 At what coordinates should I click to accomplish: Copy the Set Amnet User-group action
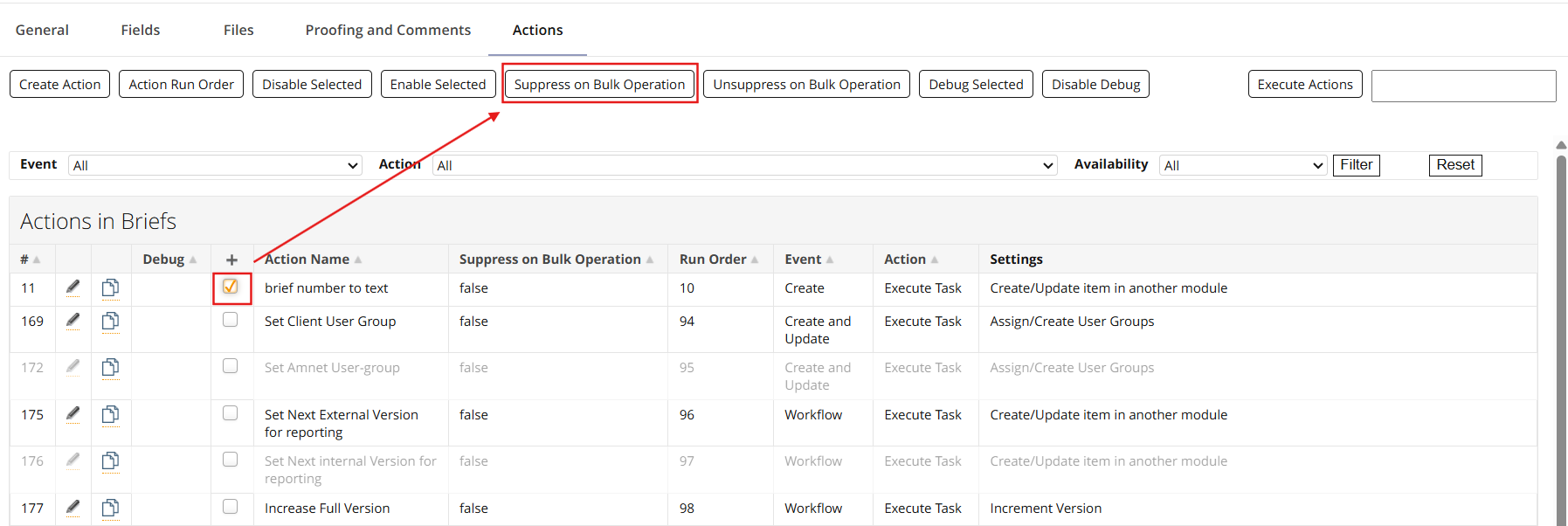[110, 367]
